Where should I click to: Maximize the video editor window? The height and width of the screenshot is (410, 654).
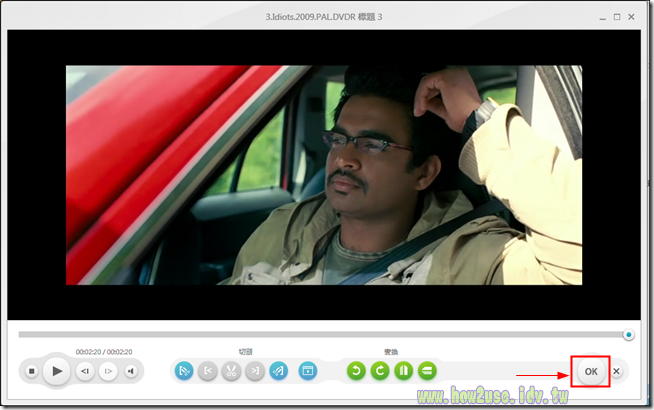click(x=617, y=17)
